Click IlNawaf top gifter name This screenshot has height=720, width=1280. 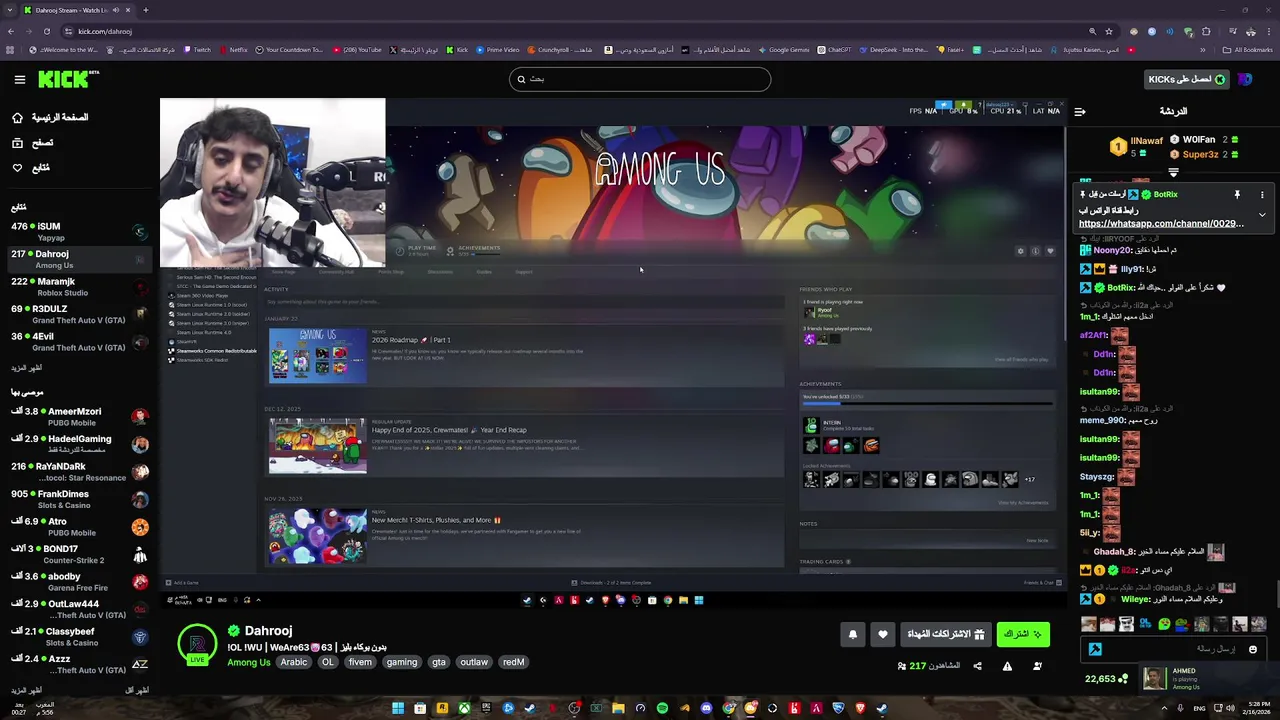point(1146,141)
